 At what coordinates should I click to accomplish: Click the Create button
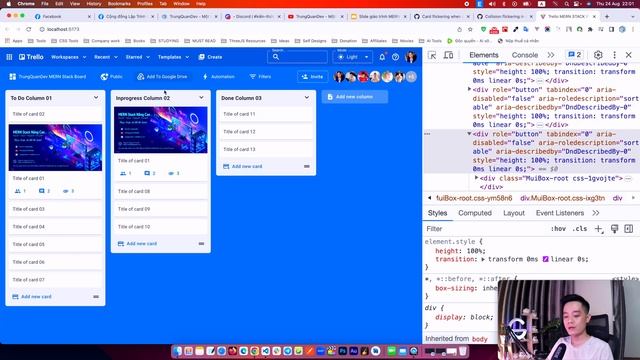[210, 57]
